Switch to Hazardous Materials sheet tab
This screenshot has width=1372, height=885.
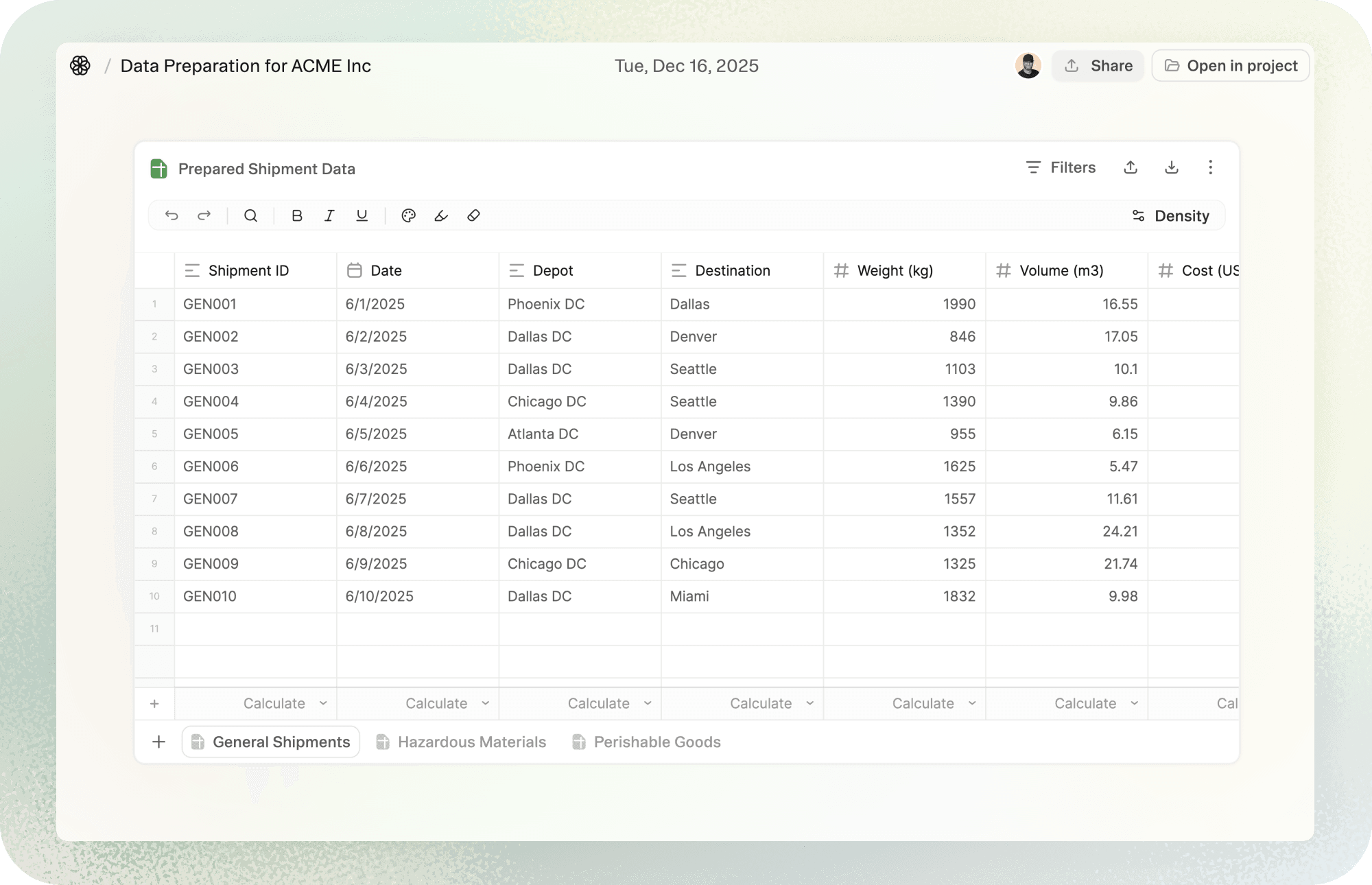pos(461,742)
